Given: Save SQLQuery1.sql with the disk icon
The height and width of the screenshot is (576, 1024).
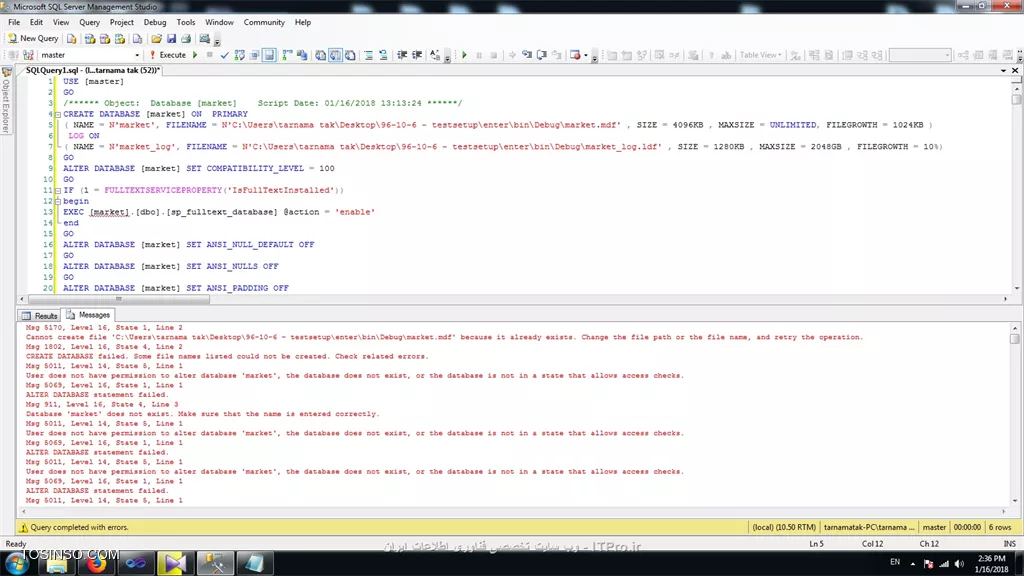Looking at the screenshot, I should pyautogui.click(x=172, y=39).
